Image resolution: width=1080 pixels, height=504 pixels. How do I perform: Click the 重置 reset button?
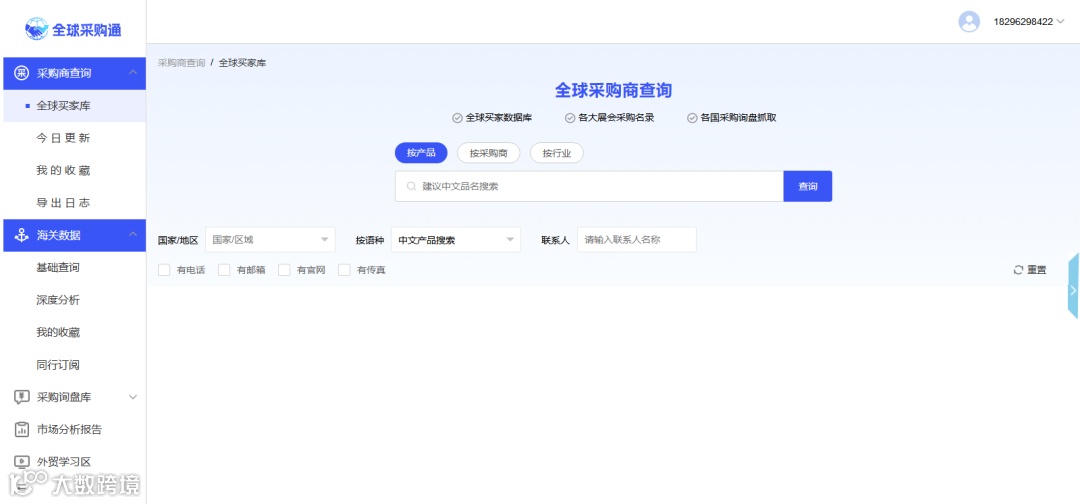(x=1030, y=270)
